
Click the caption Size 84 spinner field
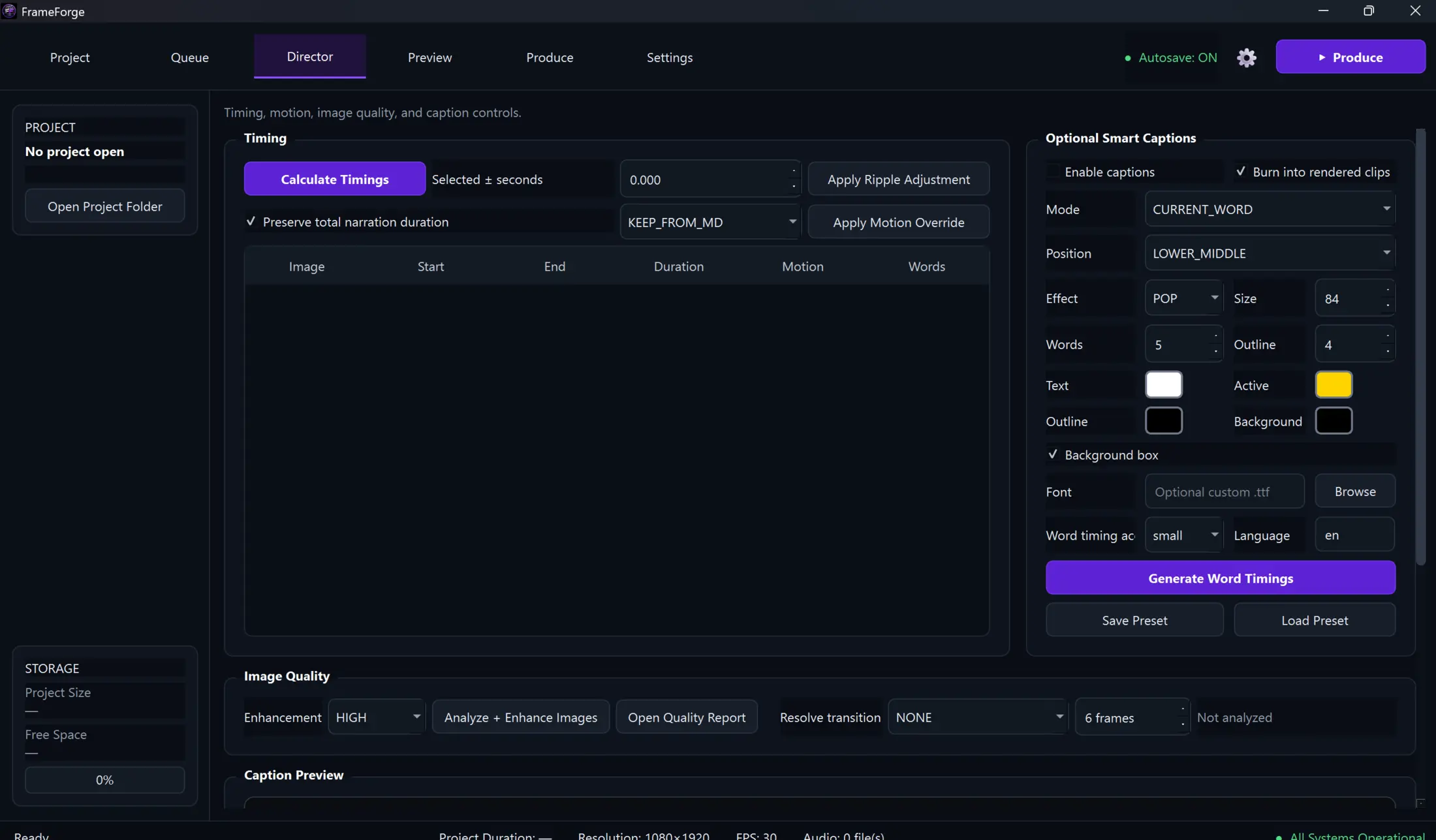pos(1355,298)
